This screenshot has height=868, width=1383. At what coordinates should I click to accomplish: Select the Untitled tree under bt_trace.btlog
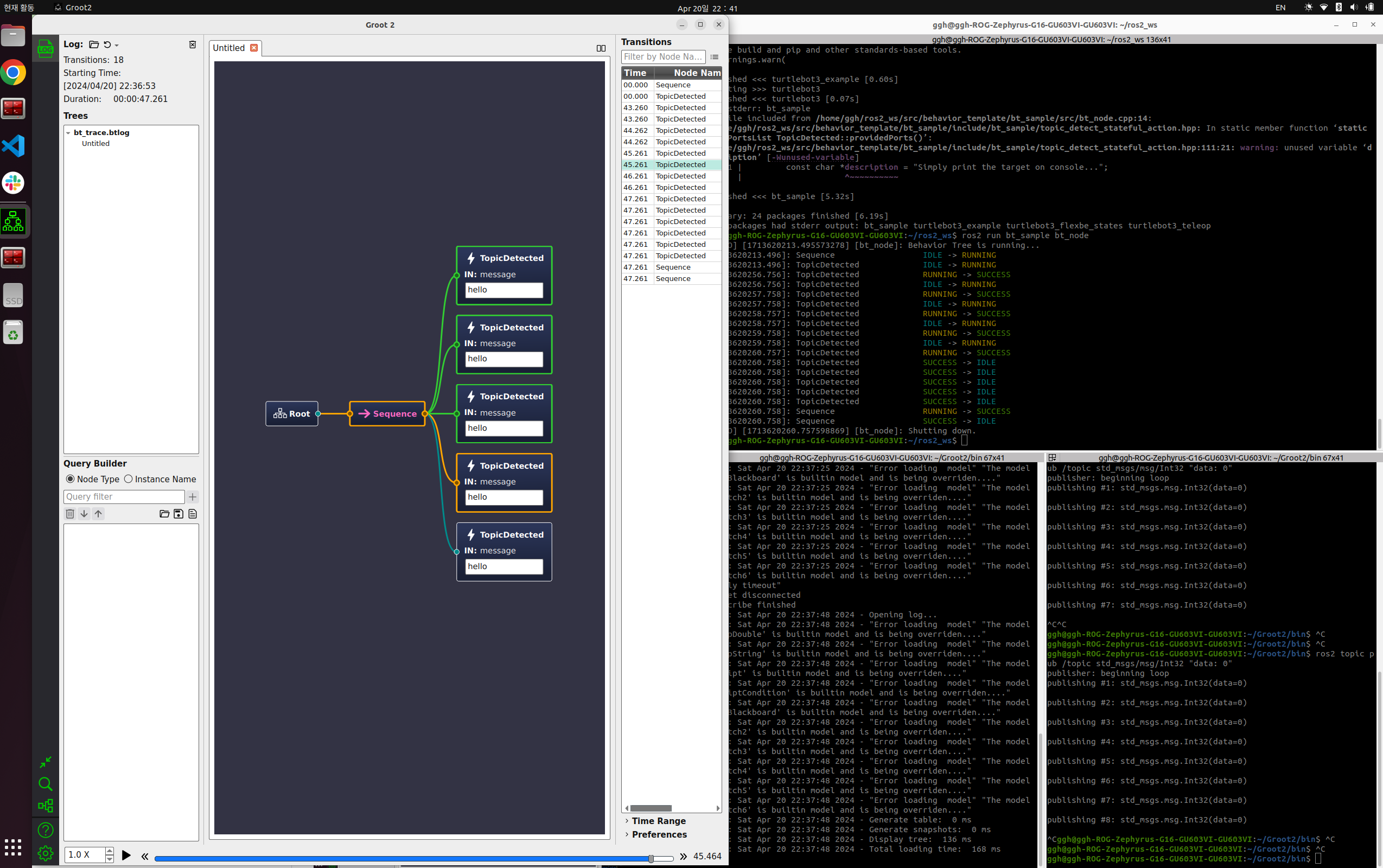pyautogui.click(x=95, y=144)
